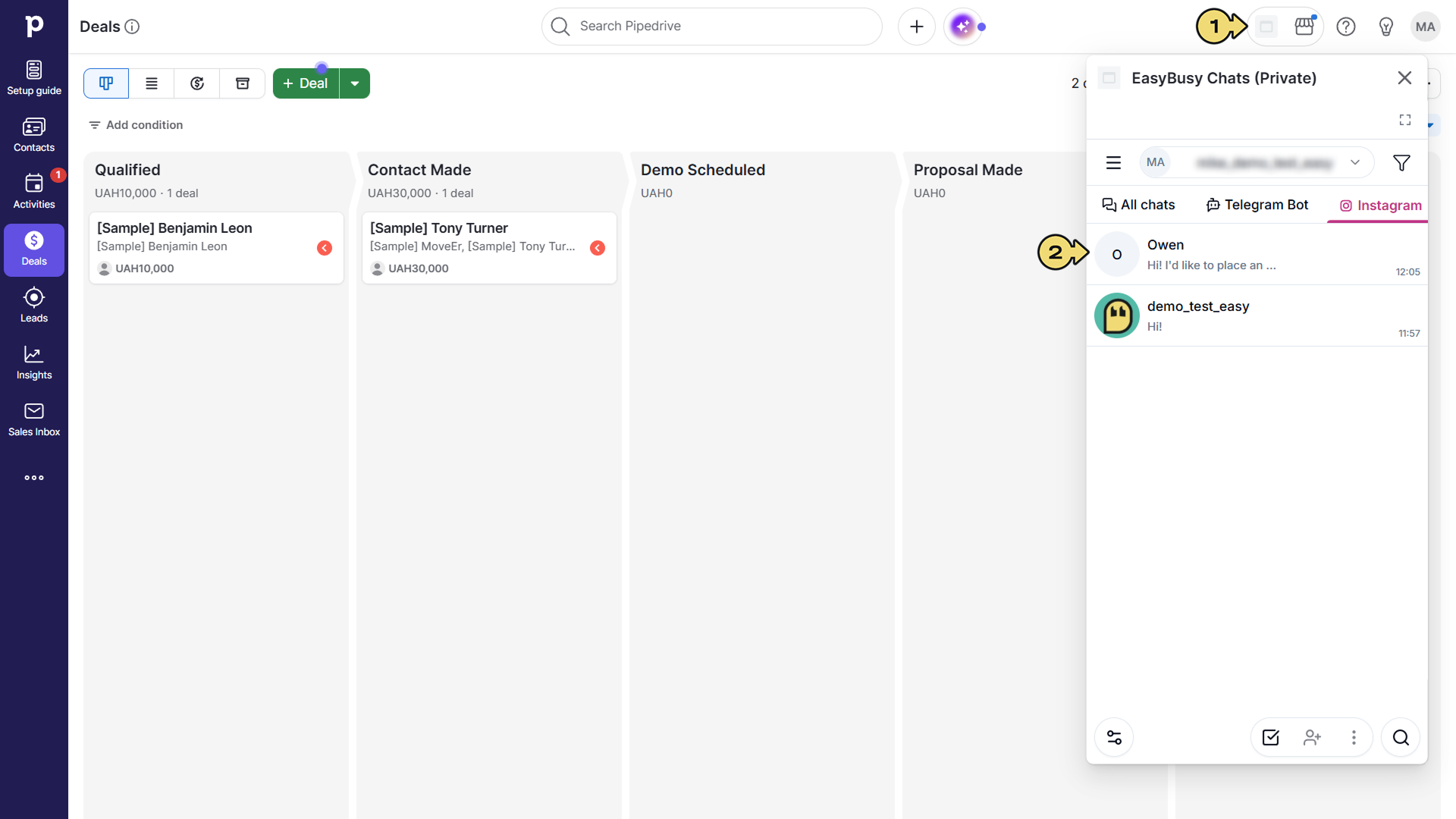Click the Pipedrive logo
The width and height of the screenshot is (1456, 819).
tap(34, 26)
